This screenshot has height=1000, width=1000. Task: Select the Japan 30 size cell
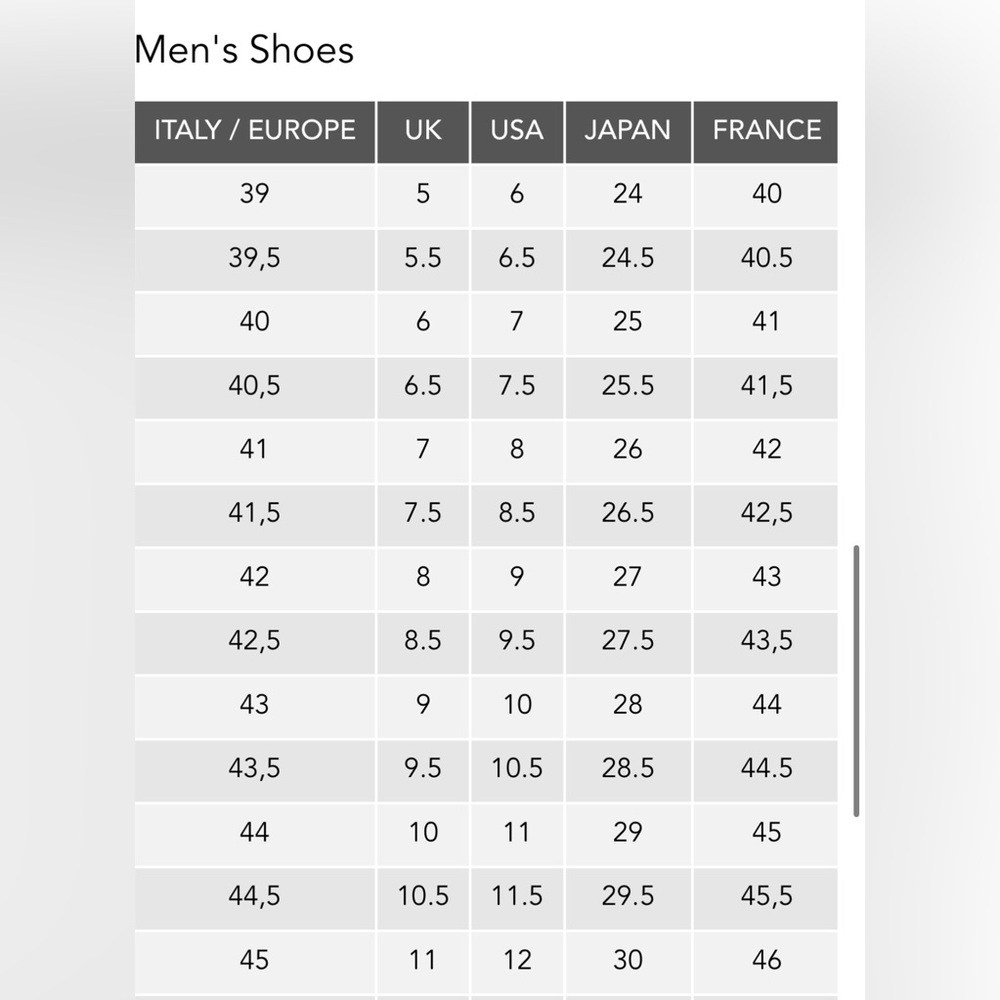pyautogui.click(x=628, y=960)
